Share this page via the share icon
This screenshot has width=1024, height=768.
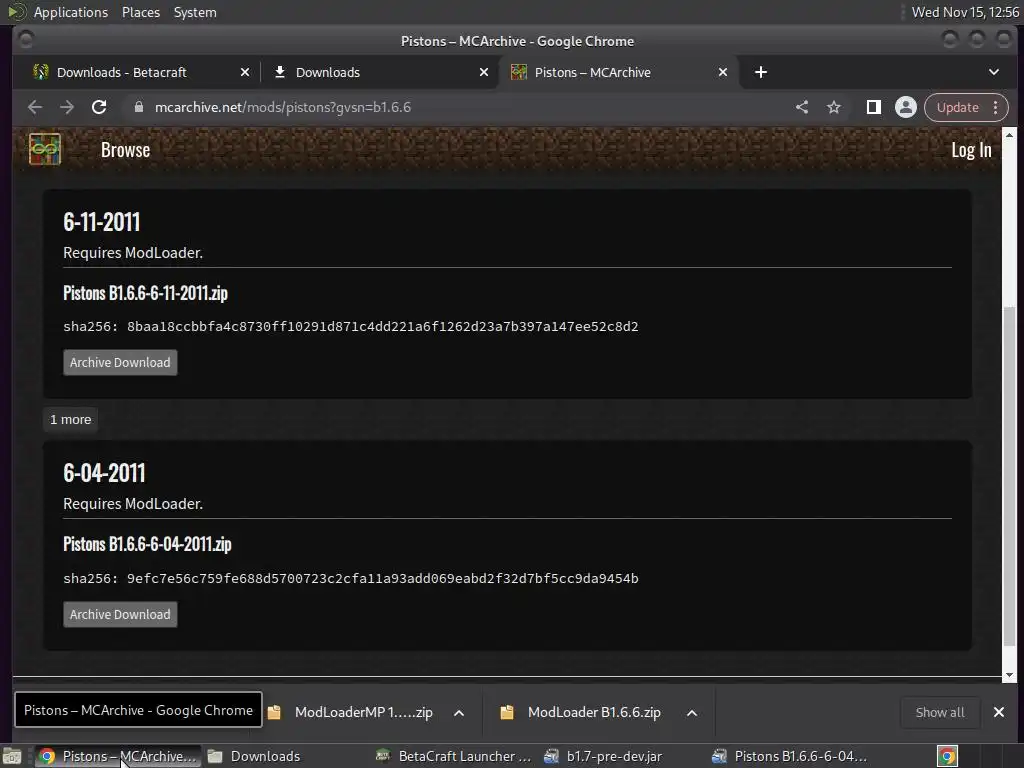pos(802,107)
